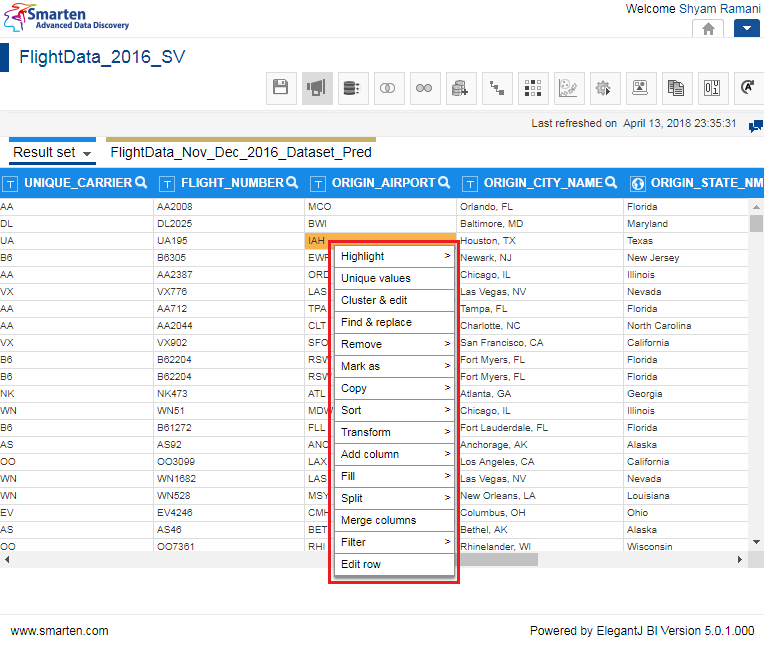Expand the Fill submenu
Image resolution: width=764 pixels, height=646 pixels.
click(394, 476)
